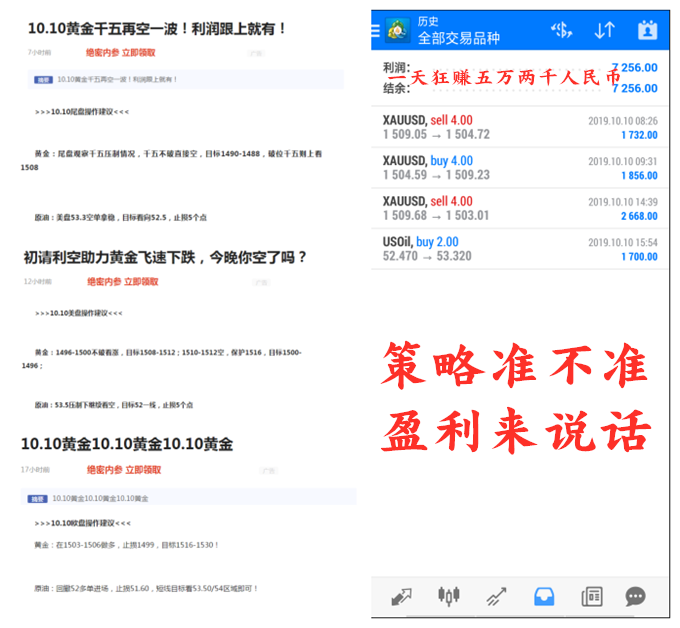Open Chart tab with candlestick icon

coord(449,597)
